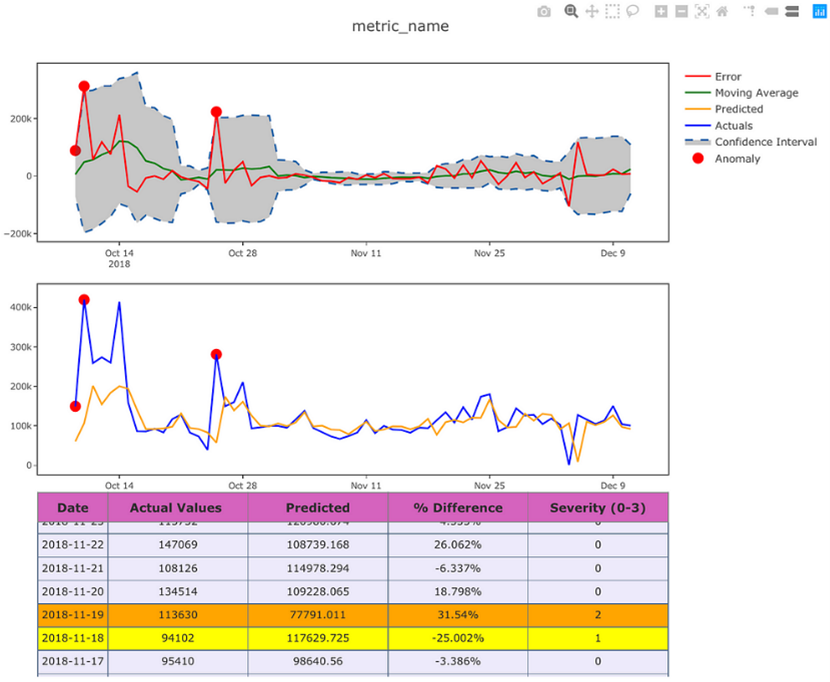
Task: Activate the Pan tool with crossed arrows
Action: (592, 12)
